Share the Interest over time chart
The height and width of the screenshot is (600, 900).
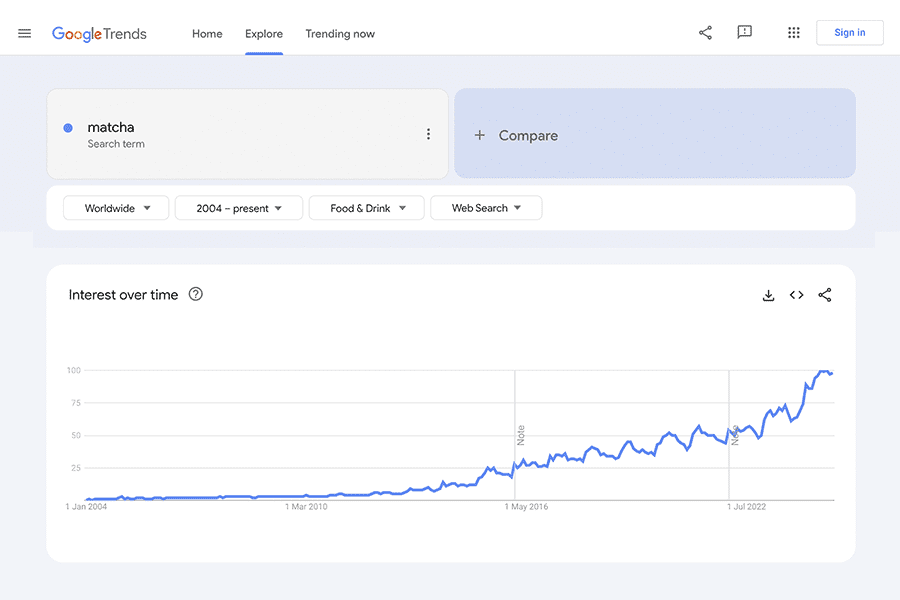[825, 295]
